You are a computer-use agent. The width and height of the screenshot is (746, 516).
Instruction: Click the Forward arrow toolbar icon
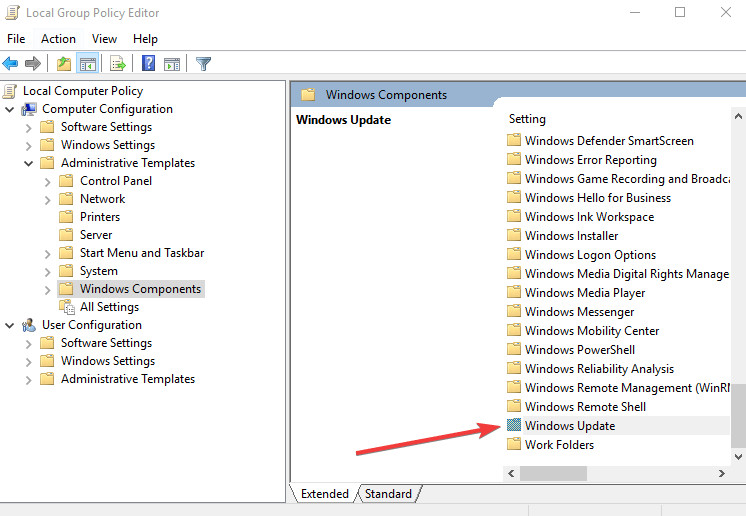(32, 63)
